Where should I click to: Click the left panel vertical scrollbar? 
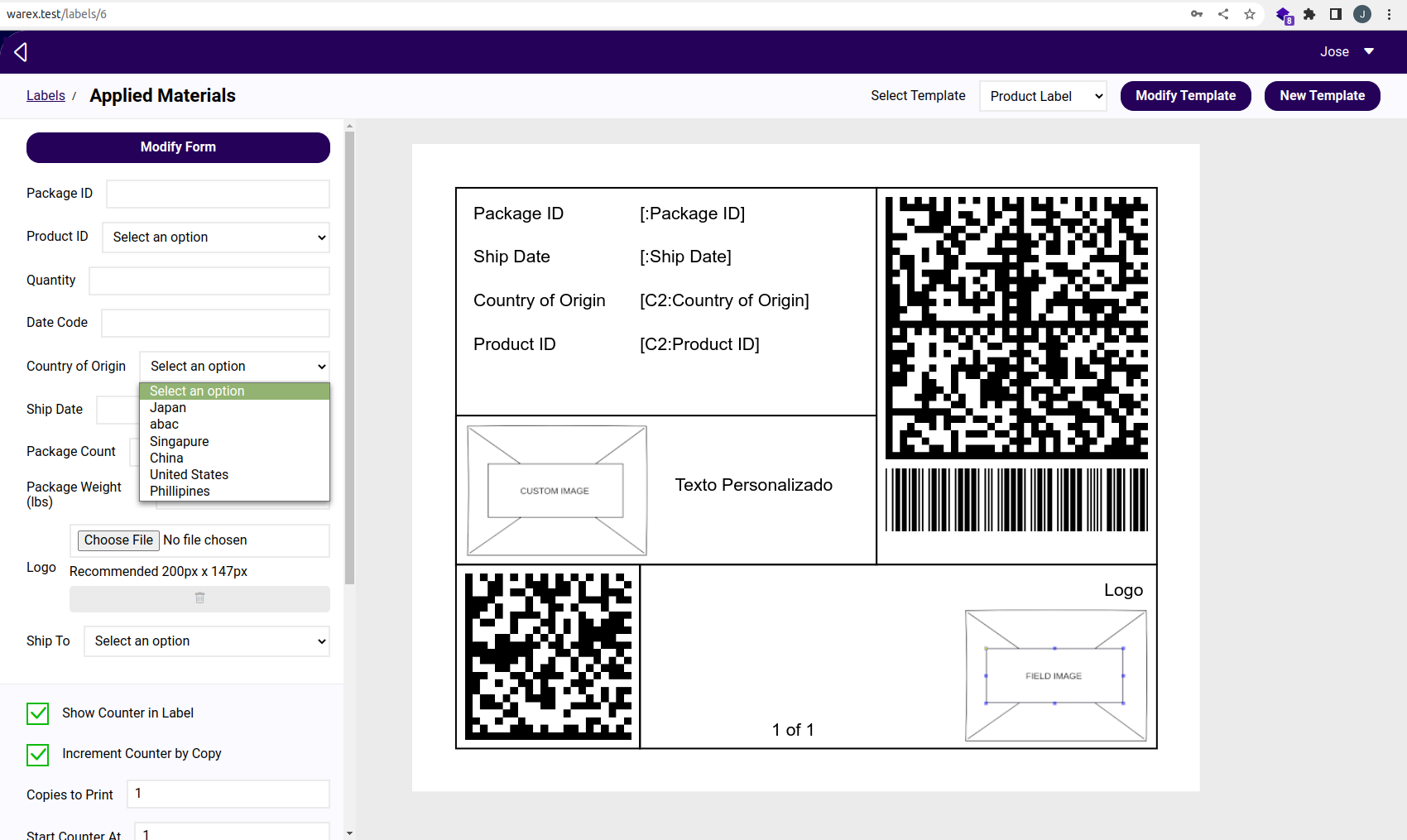tap(349, 356)
